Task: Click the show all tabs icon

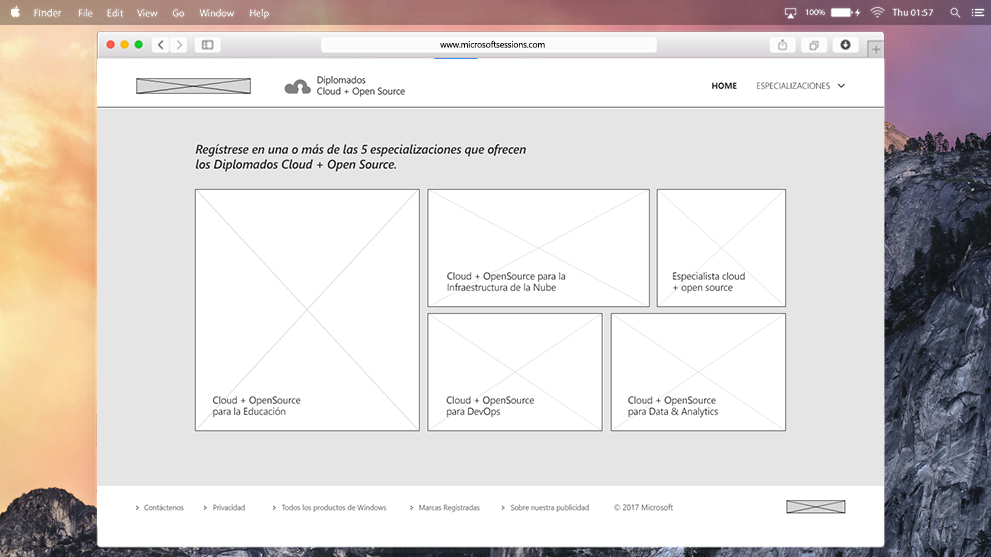Action: tap(814, 45)
